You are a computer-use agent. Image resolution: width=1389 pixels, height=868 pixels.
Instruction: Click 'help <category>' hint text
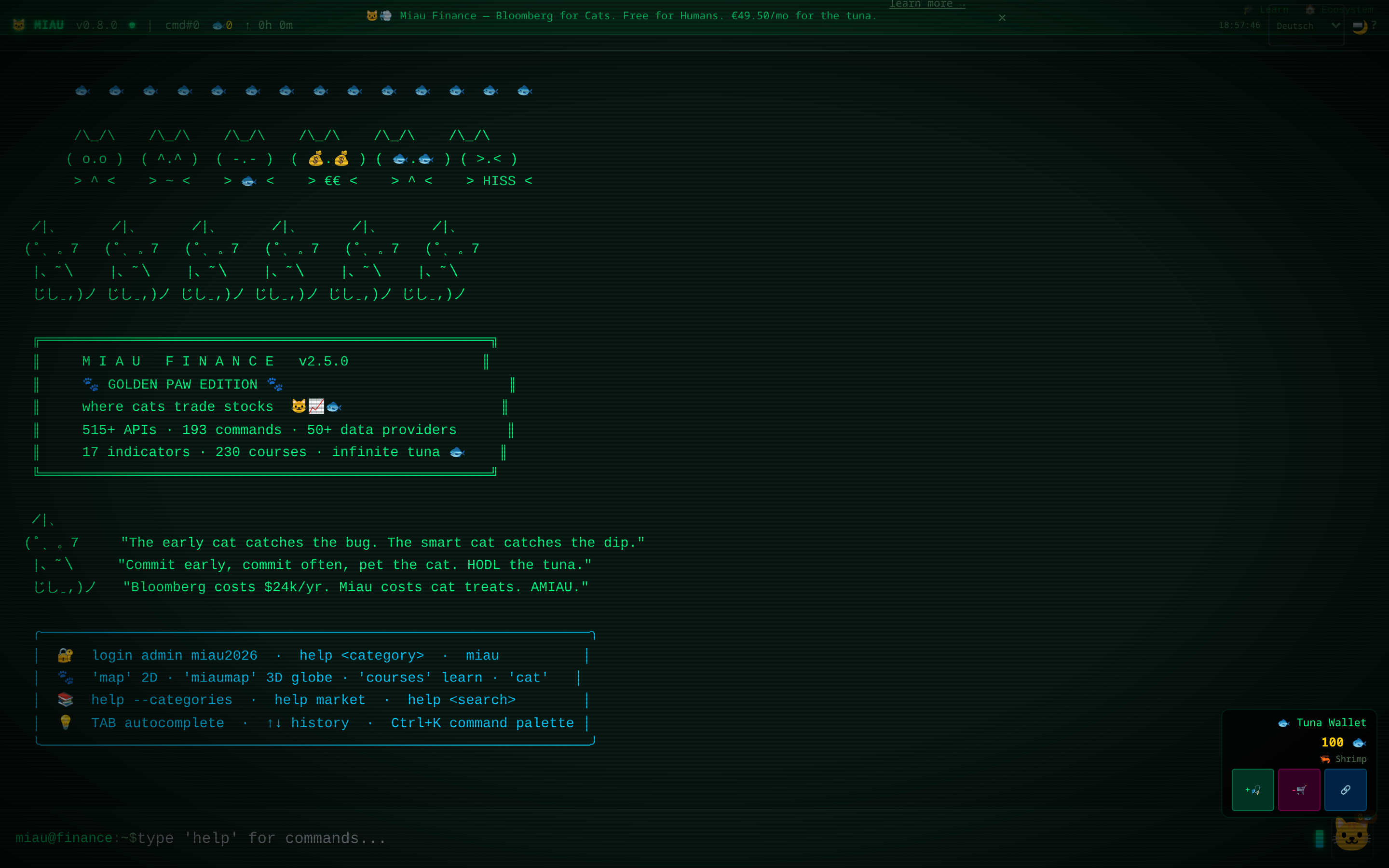click(362, 656)
